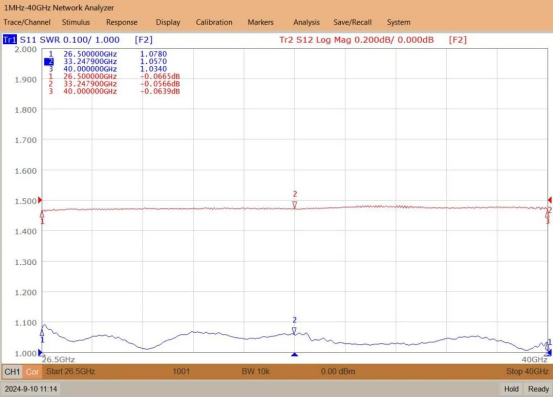The height and width of the screenshot is (398, 553).
Task: Select the Tr2 S12 Log Mag trace label
Action: click(357, 40)
